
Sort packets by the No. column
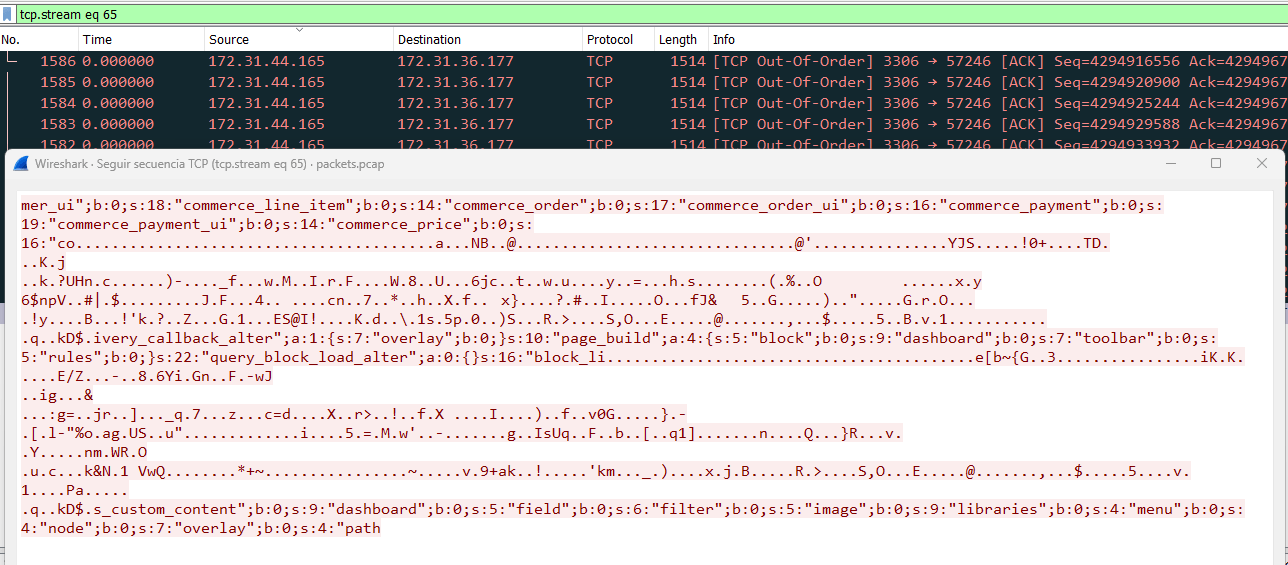[39, 40]
